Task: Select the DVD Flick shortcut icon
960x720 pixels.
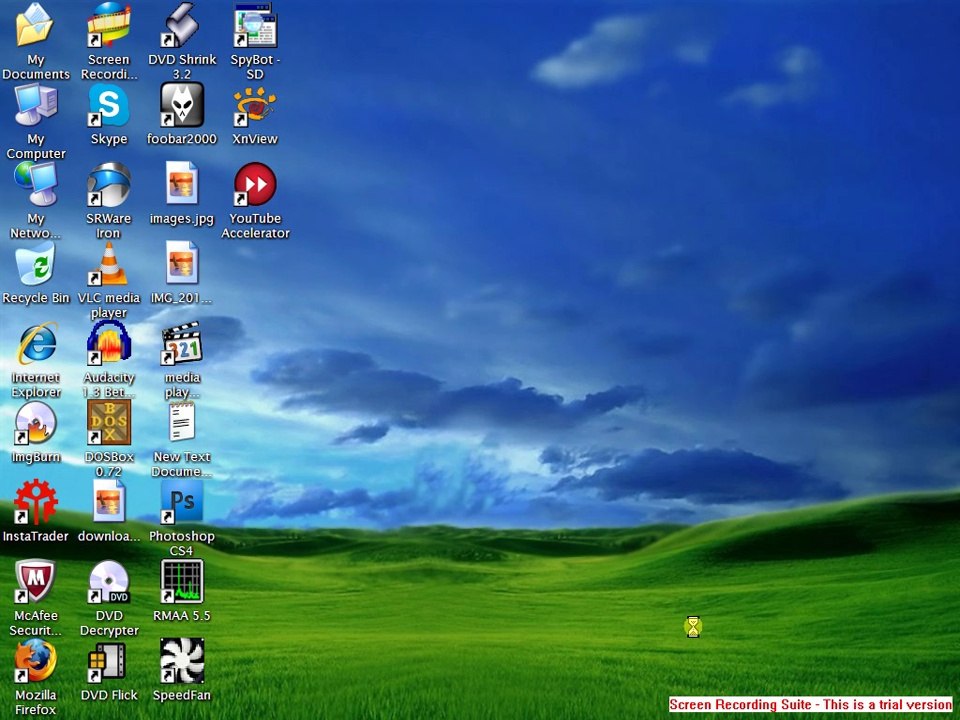Action: (x=109, y=661)
